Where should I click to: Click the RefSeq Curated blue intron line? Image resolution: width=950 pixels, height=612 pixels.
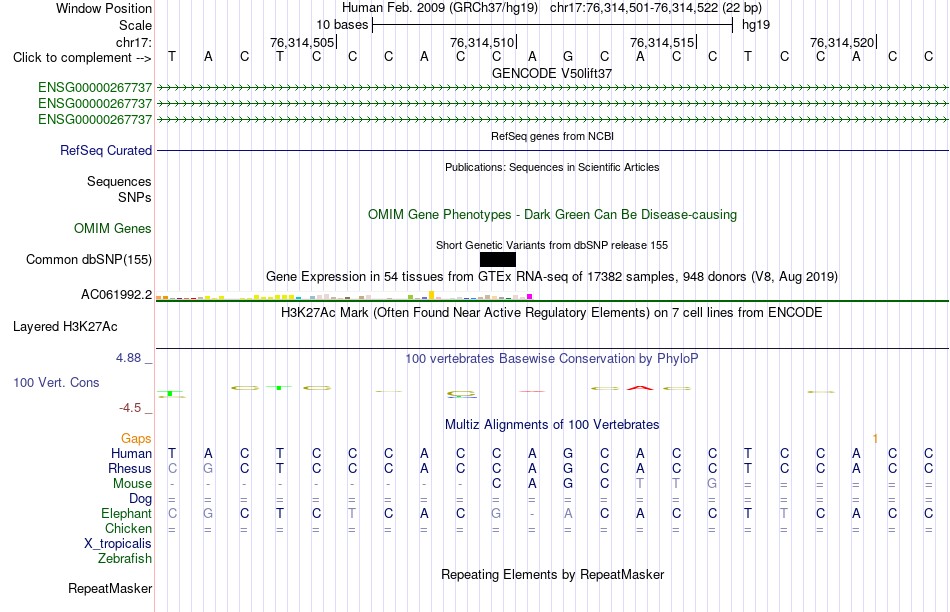pyautogui.click(x=552, y=150)
